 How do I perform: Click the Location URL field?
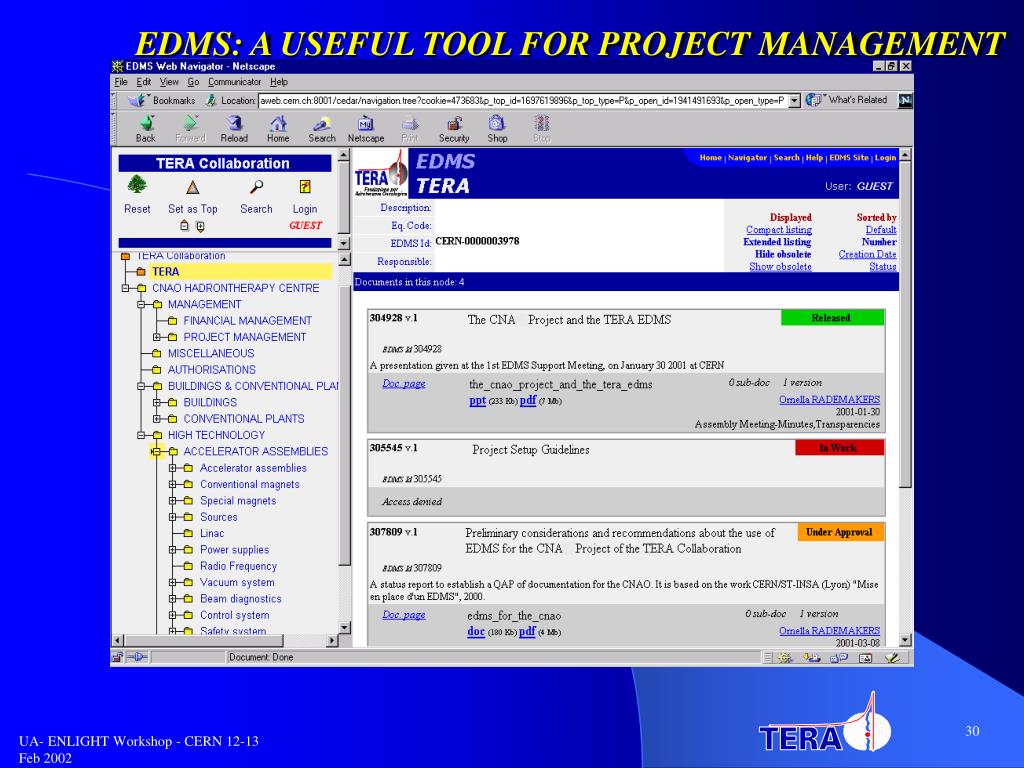coord(523,101)
